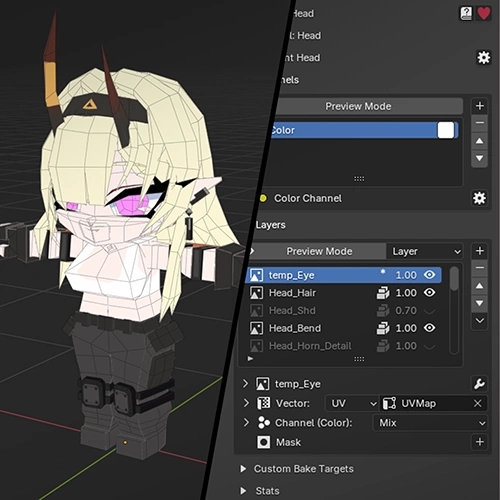Adjust Head_Shd opacity value 0.70
500x500 pixels.
(406, 310)
